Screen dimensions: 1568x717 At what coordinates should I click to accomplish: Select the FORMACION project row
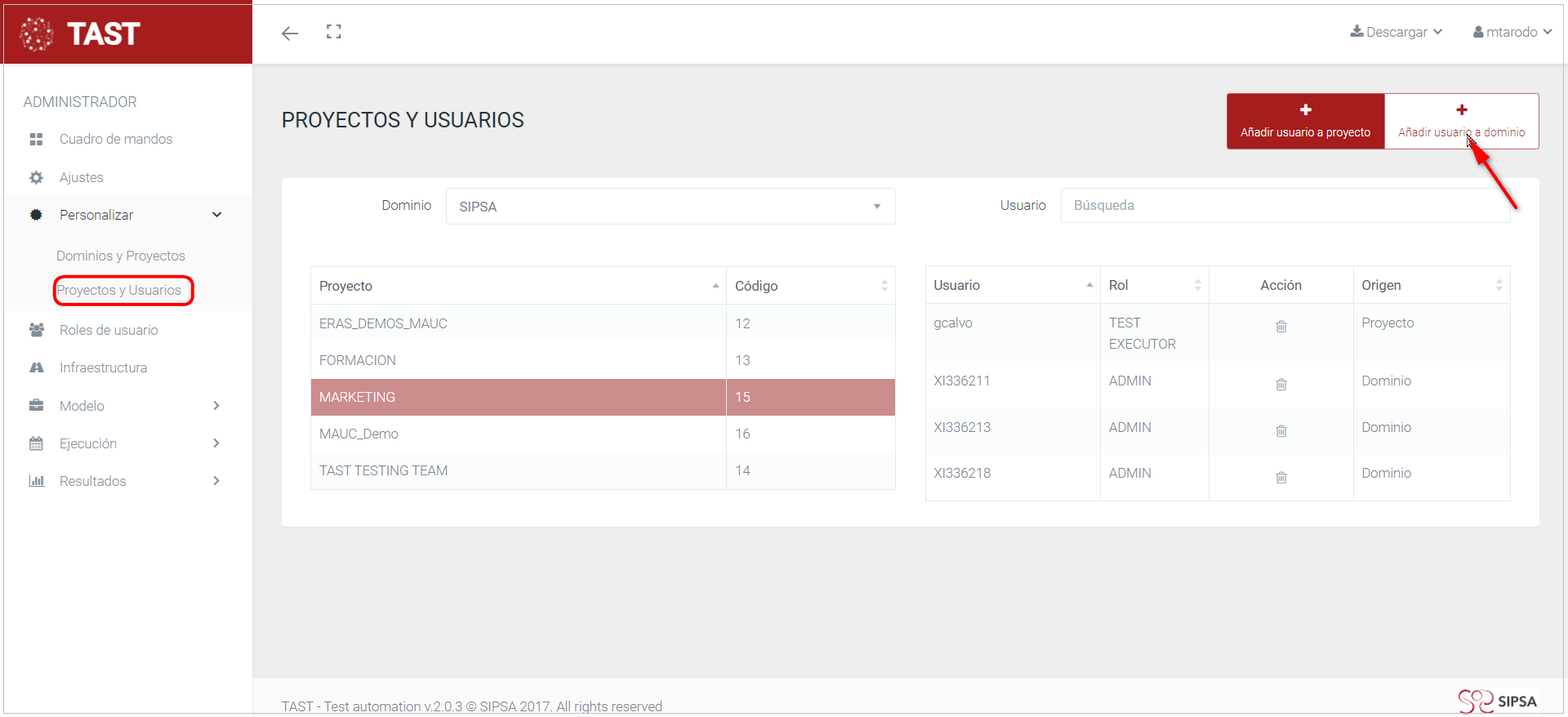(x=519, y=360)
